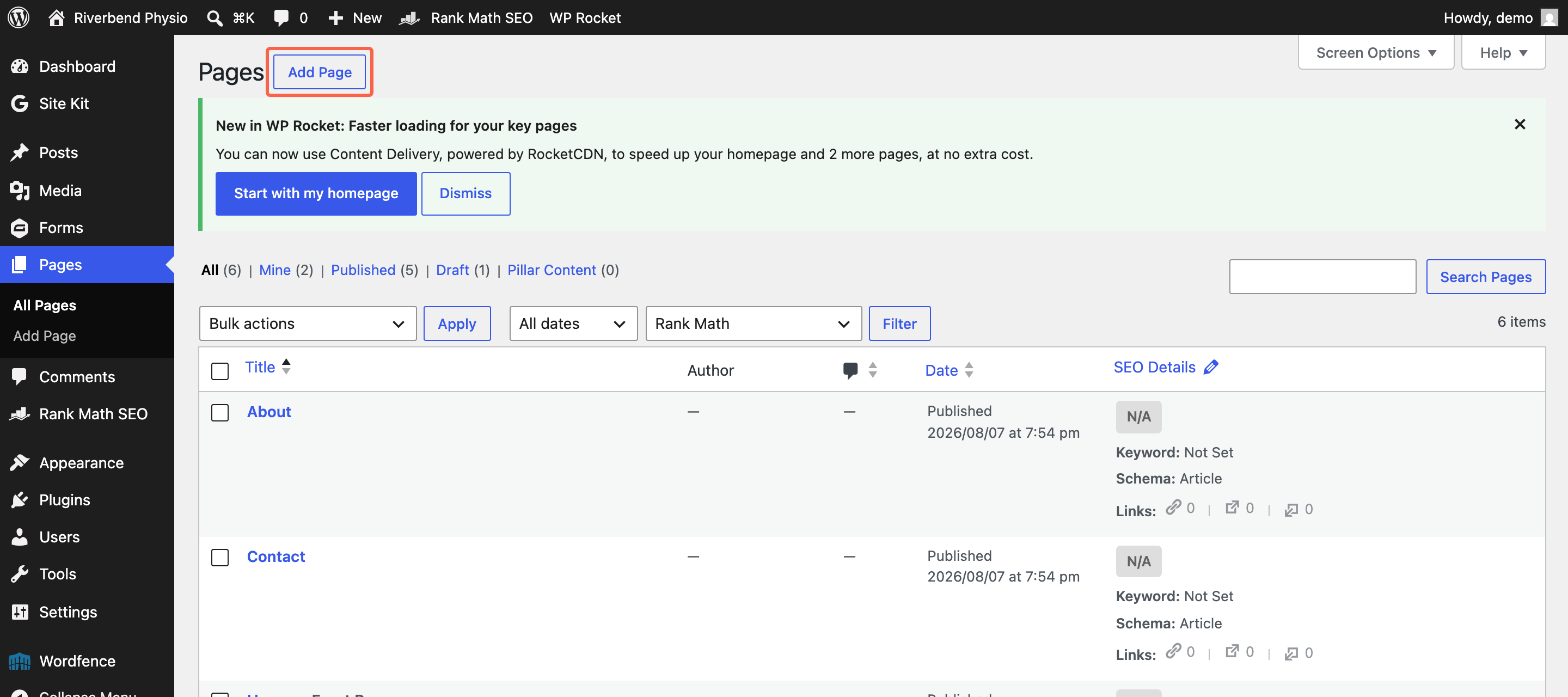Dismiss the WP Rocket notice with X

coord(1520,124)
